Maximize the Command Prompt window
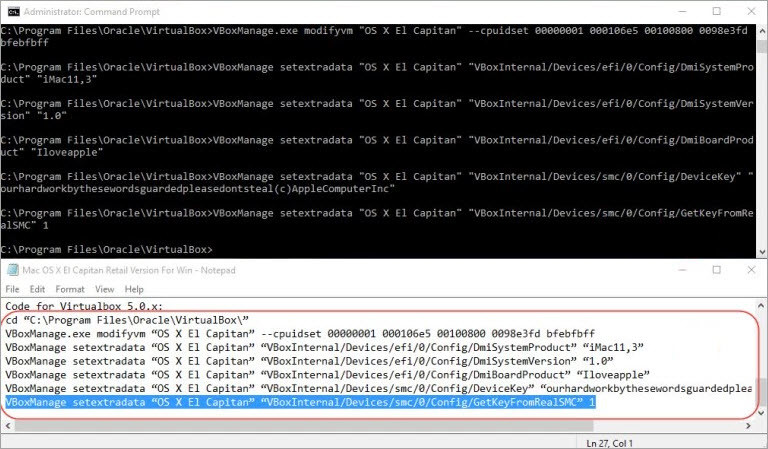This screenshot has height=449, width=768. (x=715, y=11)
